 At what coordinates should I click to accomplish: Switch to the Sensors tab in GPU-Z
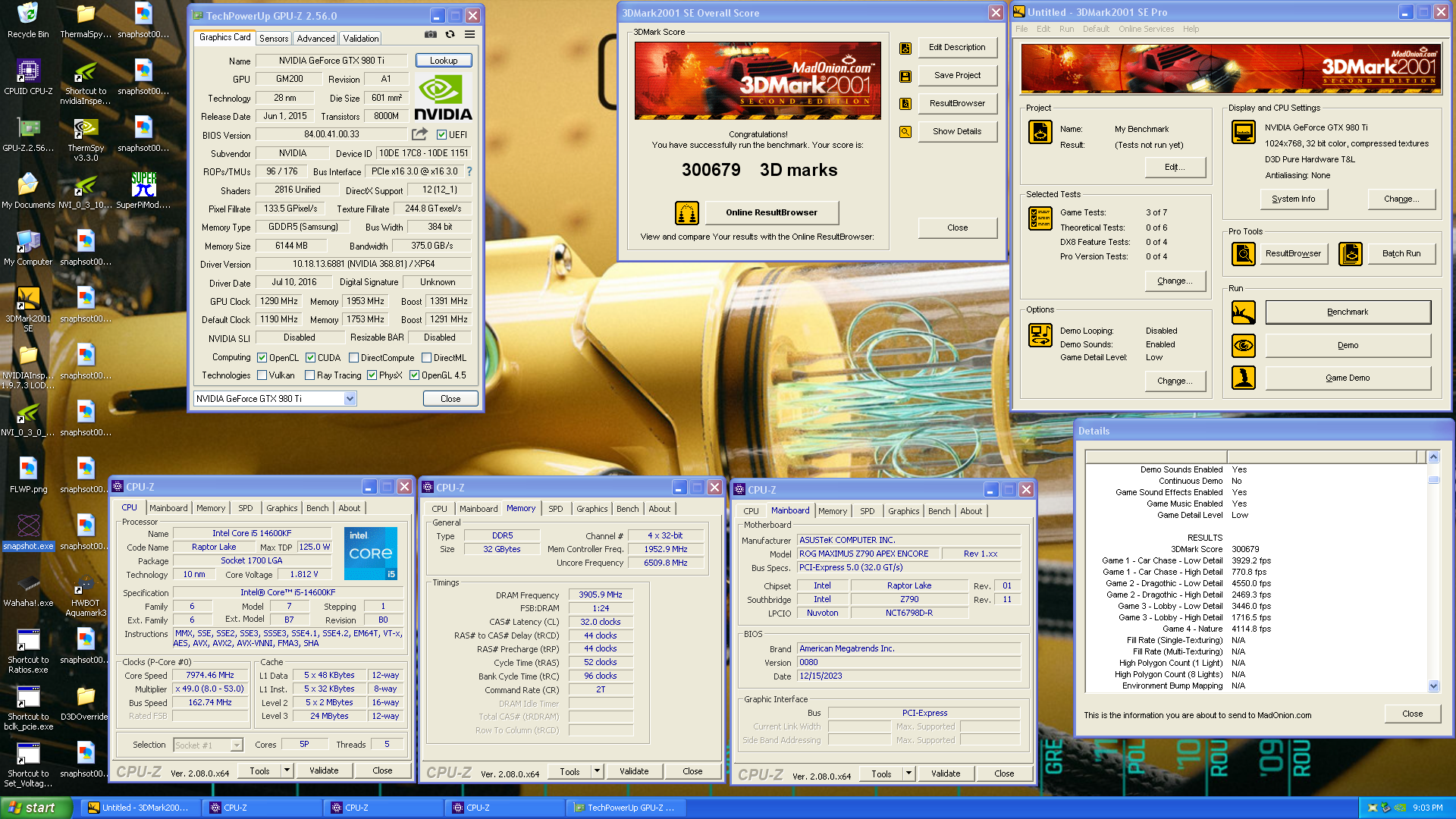[274, 39]
